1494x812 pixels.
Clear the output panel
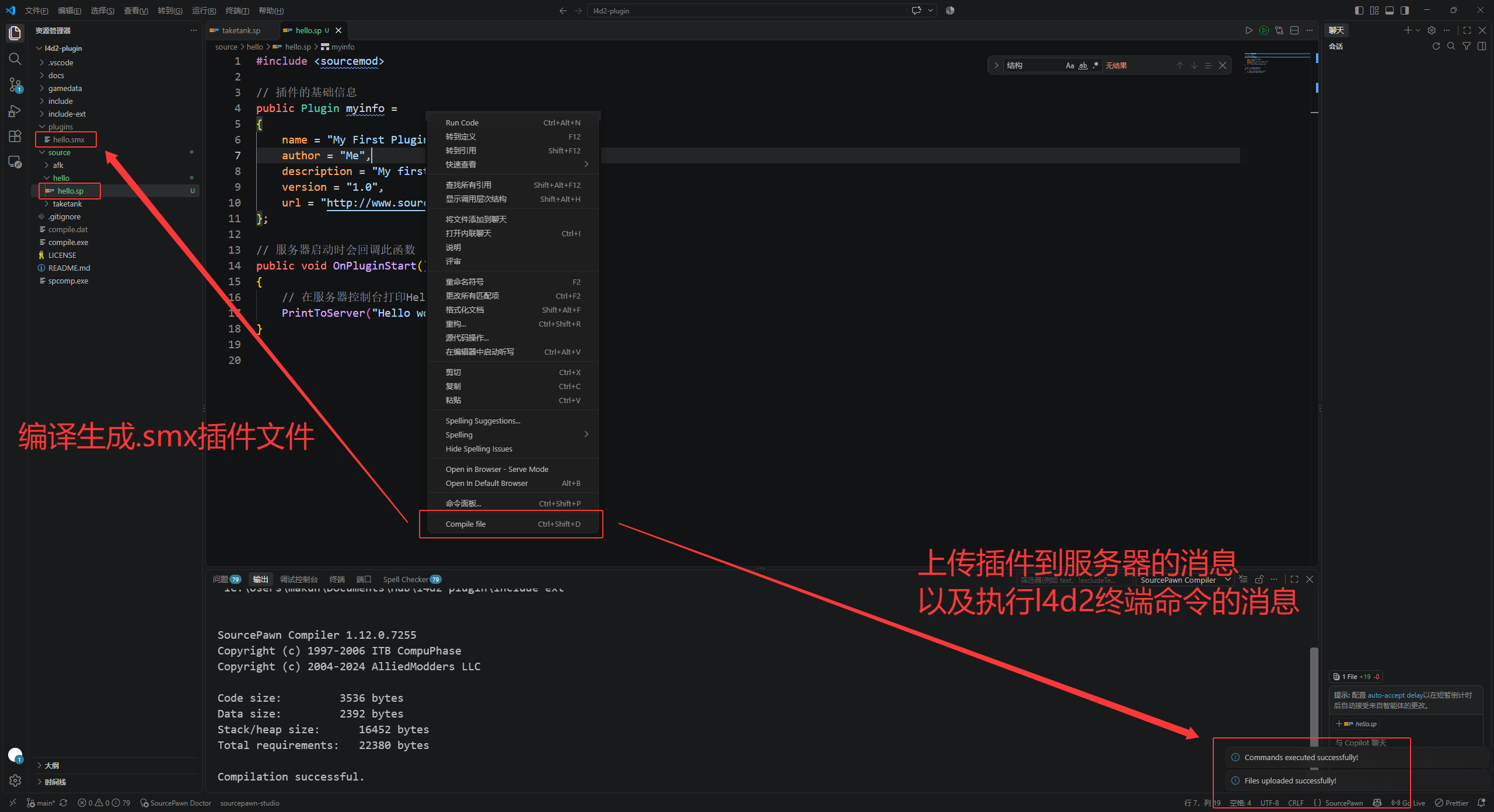1243,579
